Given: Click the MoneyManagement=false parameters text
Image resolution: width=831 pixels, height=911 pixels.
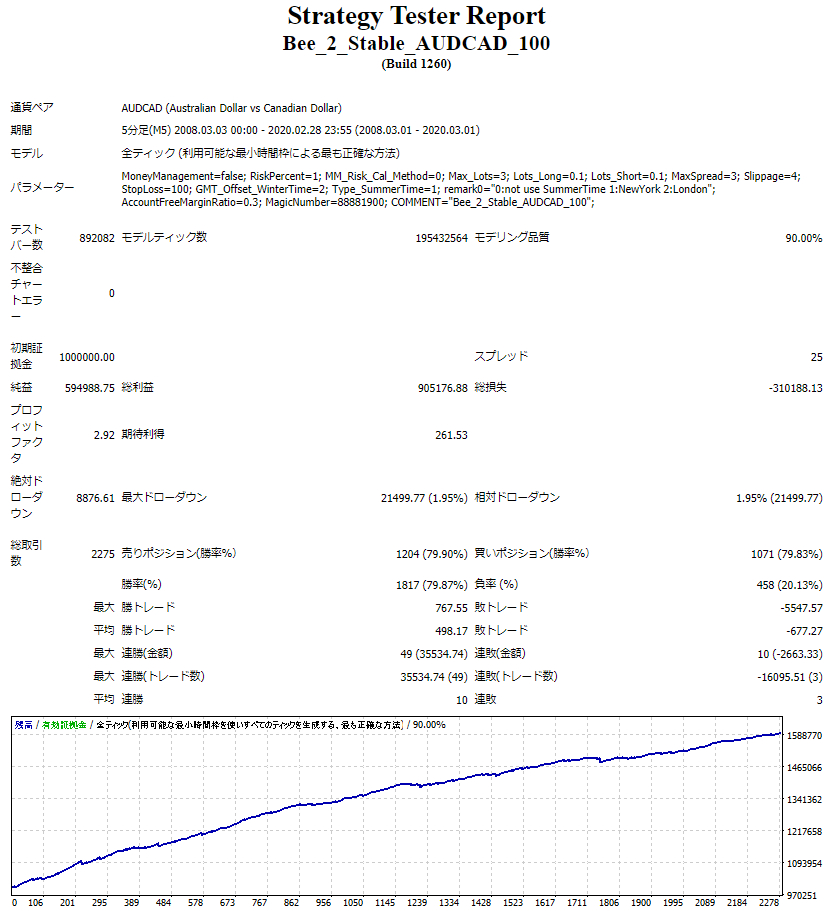Looking at the screenshot, I should (x=461, y=189).
